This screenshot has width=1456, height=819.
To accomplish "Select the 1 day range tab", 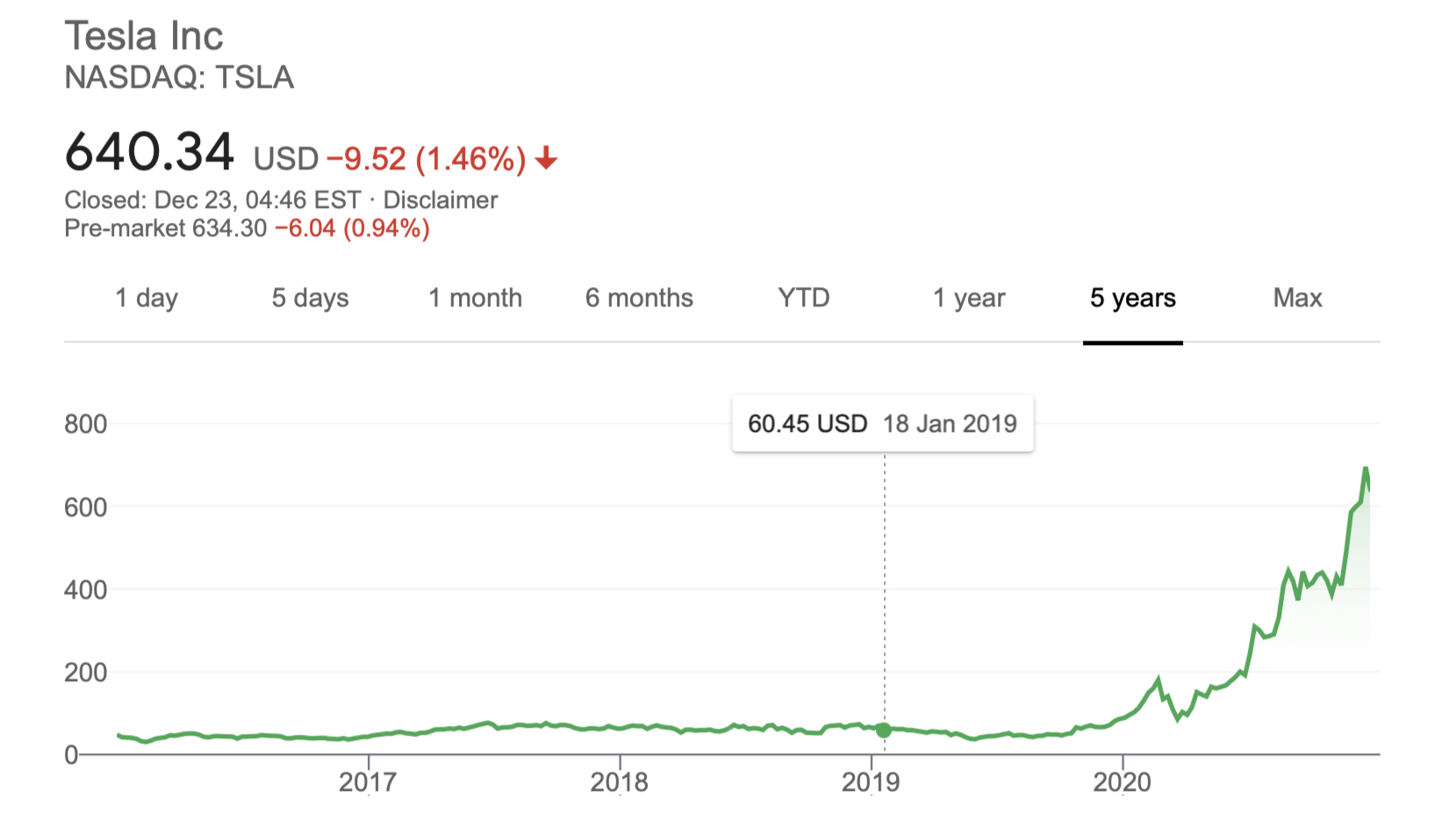I will tap(147, 298).
